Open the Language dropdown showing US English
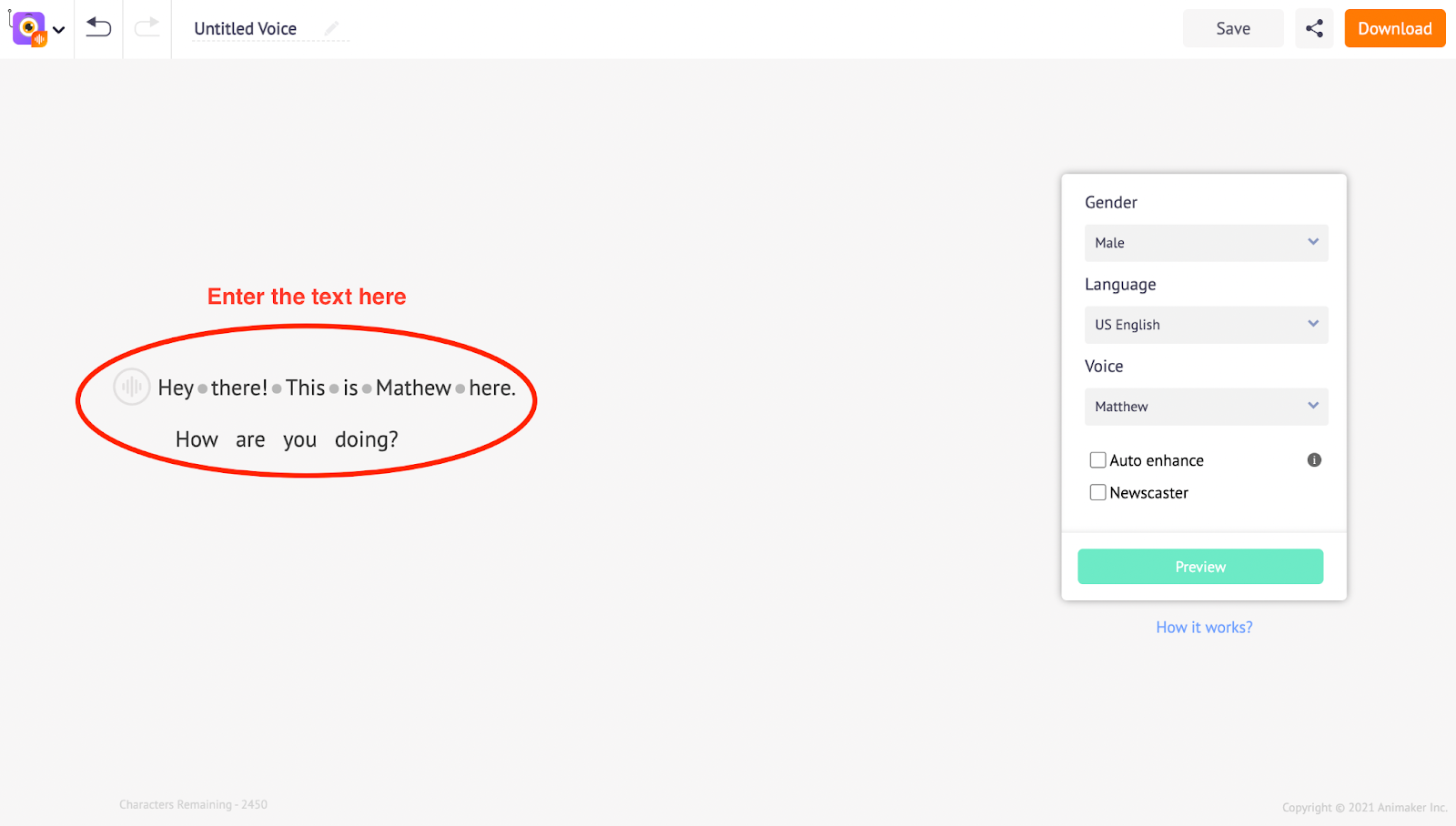The width and height of the screenshot is (1456, 826). pyautogui.click(x=1206, y=325)
